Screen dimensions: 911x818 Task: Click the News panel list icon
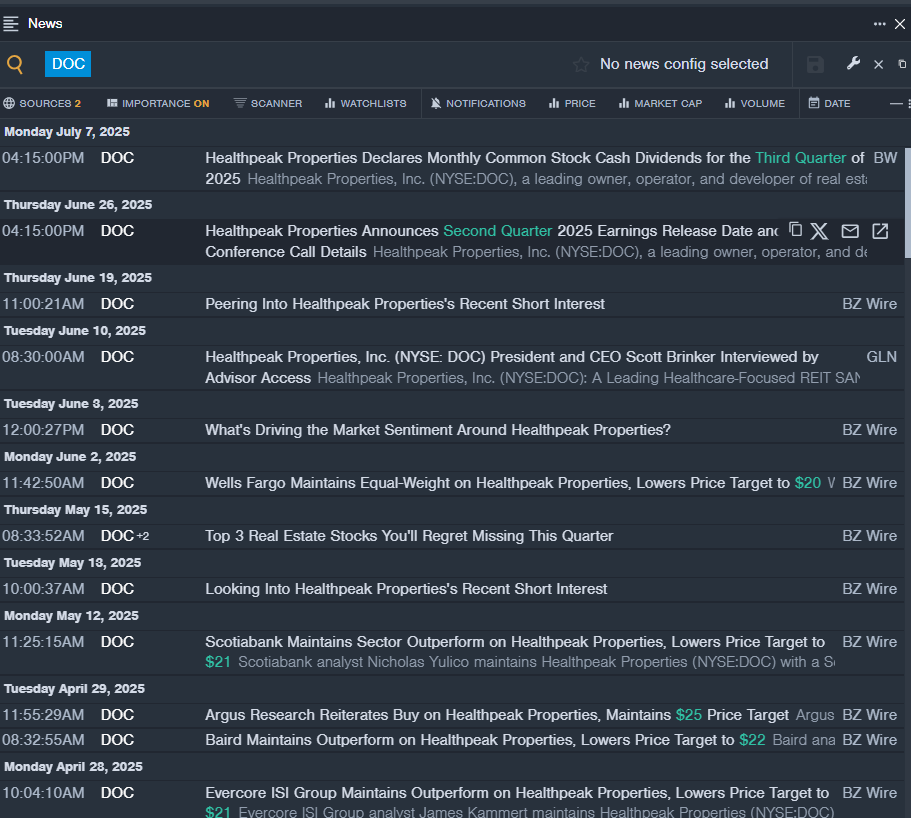(11, 23)
